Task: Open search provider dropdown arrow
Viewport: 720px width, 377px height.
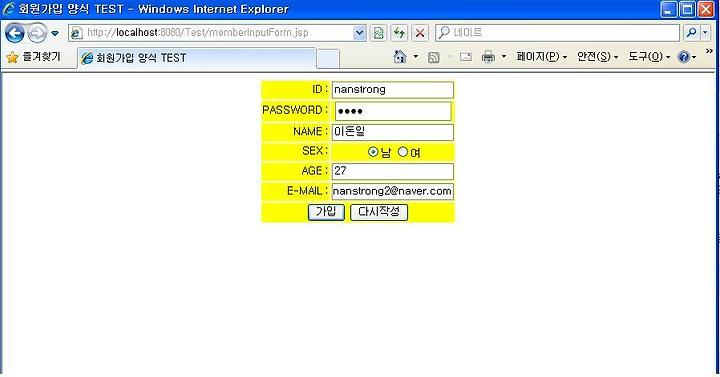Action: (x=705, y=33)
